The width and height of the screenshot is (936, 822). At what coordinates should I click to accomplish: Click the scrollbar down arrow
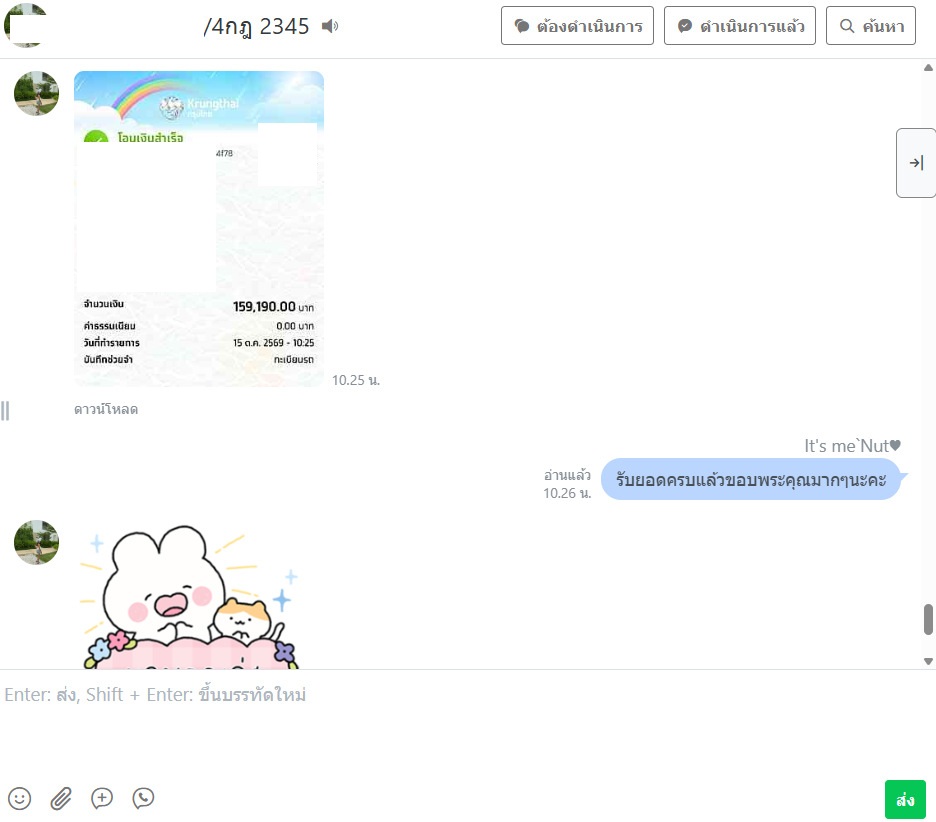tap(928, 661)
